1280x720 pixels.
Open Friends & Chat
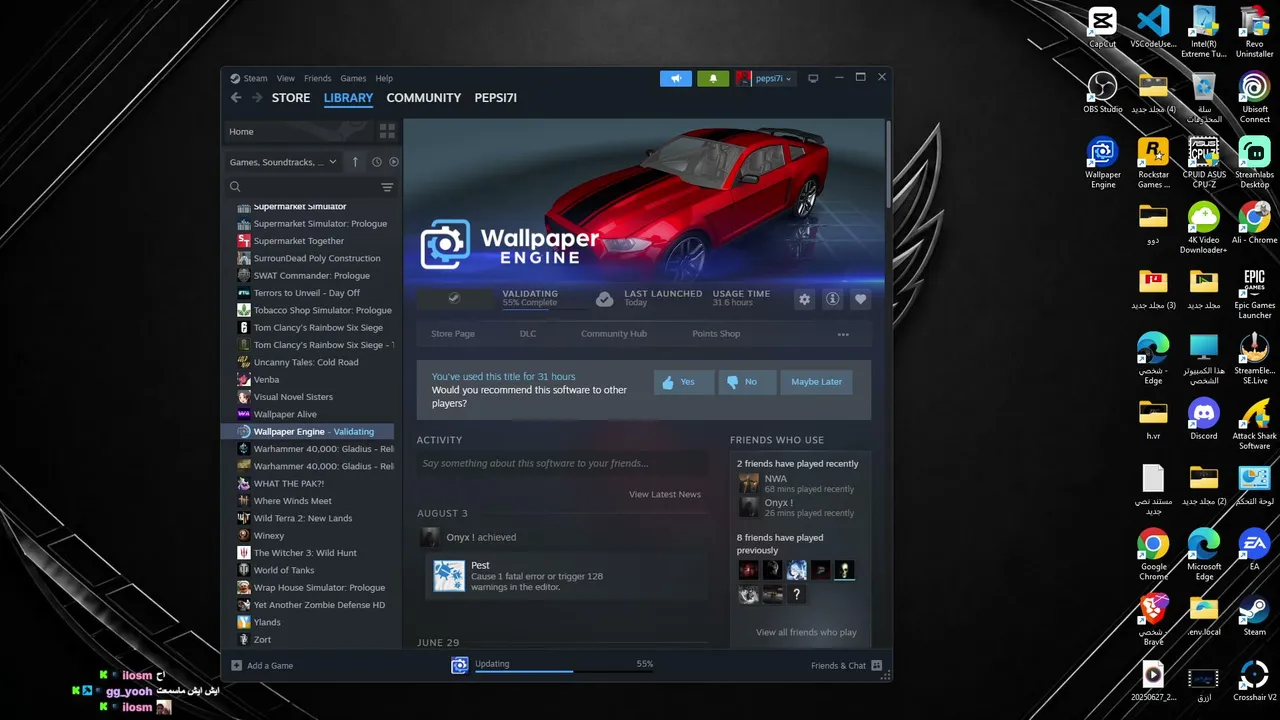pos(846,666)
